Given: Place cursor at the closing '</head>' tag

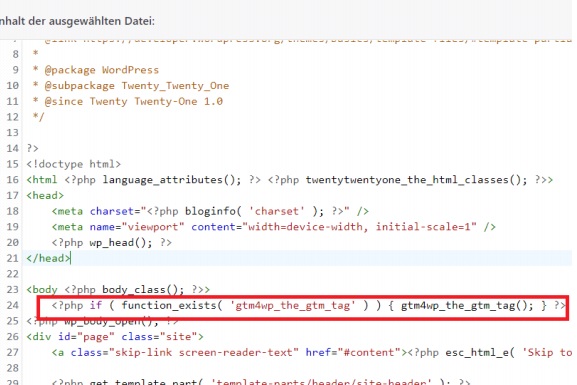Looking at the screenshot, I should [x=48, y=258].
